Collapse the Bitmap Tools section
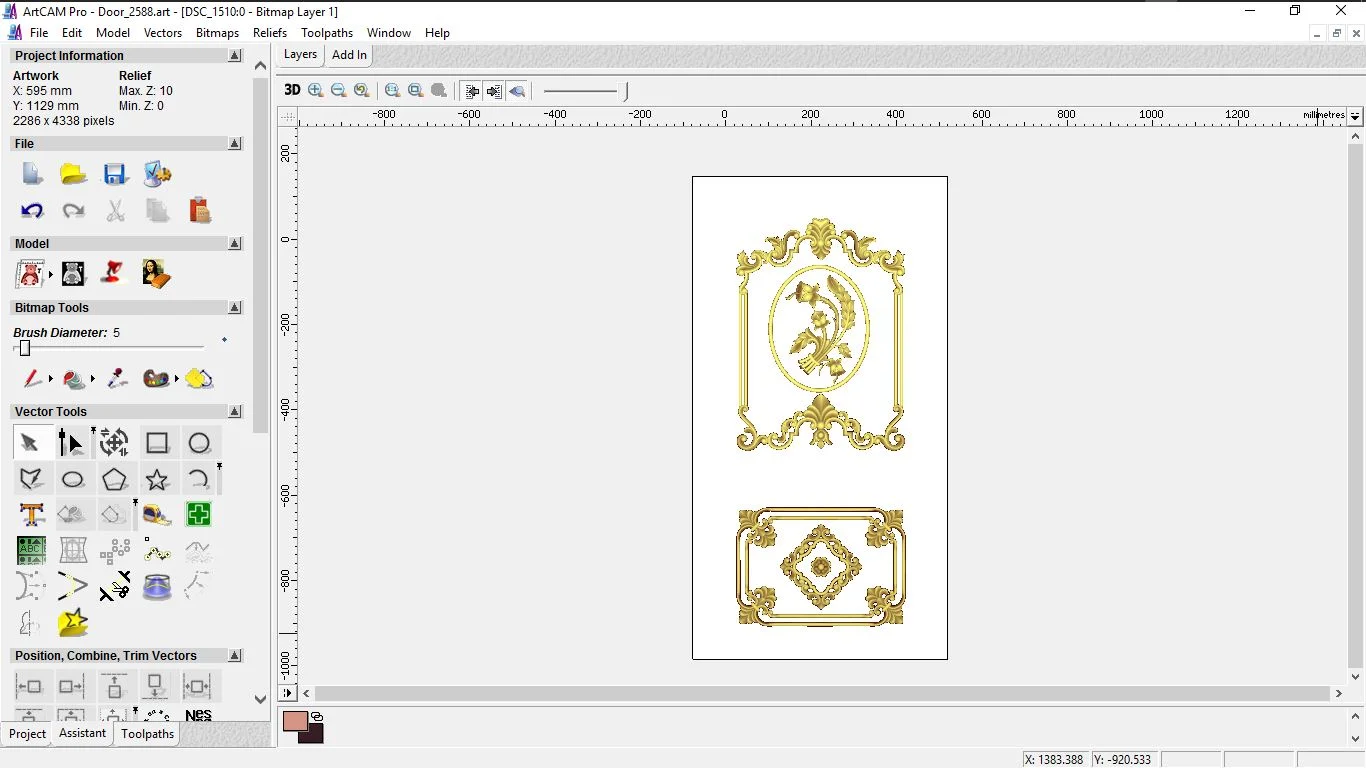This screenshot has height=768, width=1366. pos(235,308)
